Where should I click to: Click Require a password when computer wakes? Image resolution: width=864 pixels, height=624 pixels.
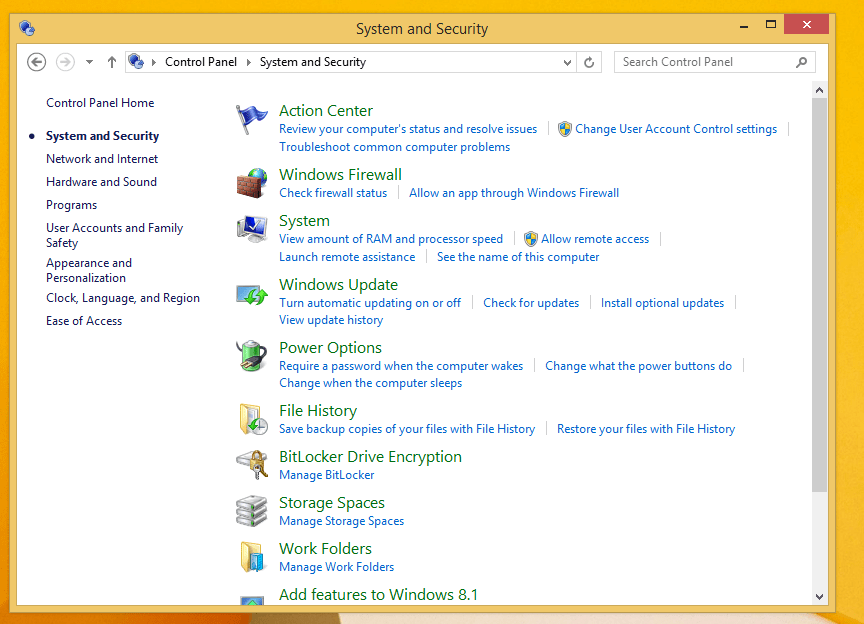tap(401, 366)
